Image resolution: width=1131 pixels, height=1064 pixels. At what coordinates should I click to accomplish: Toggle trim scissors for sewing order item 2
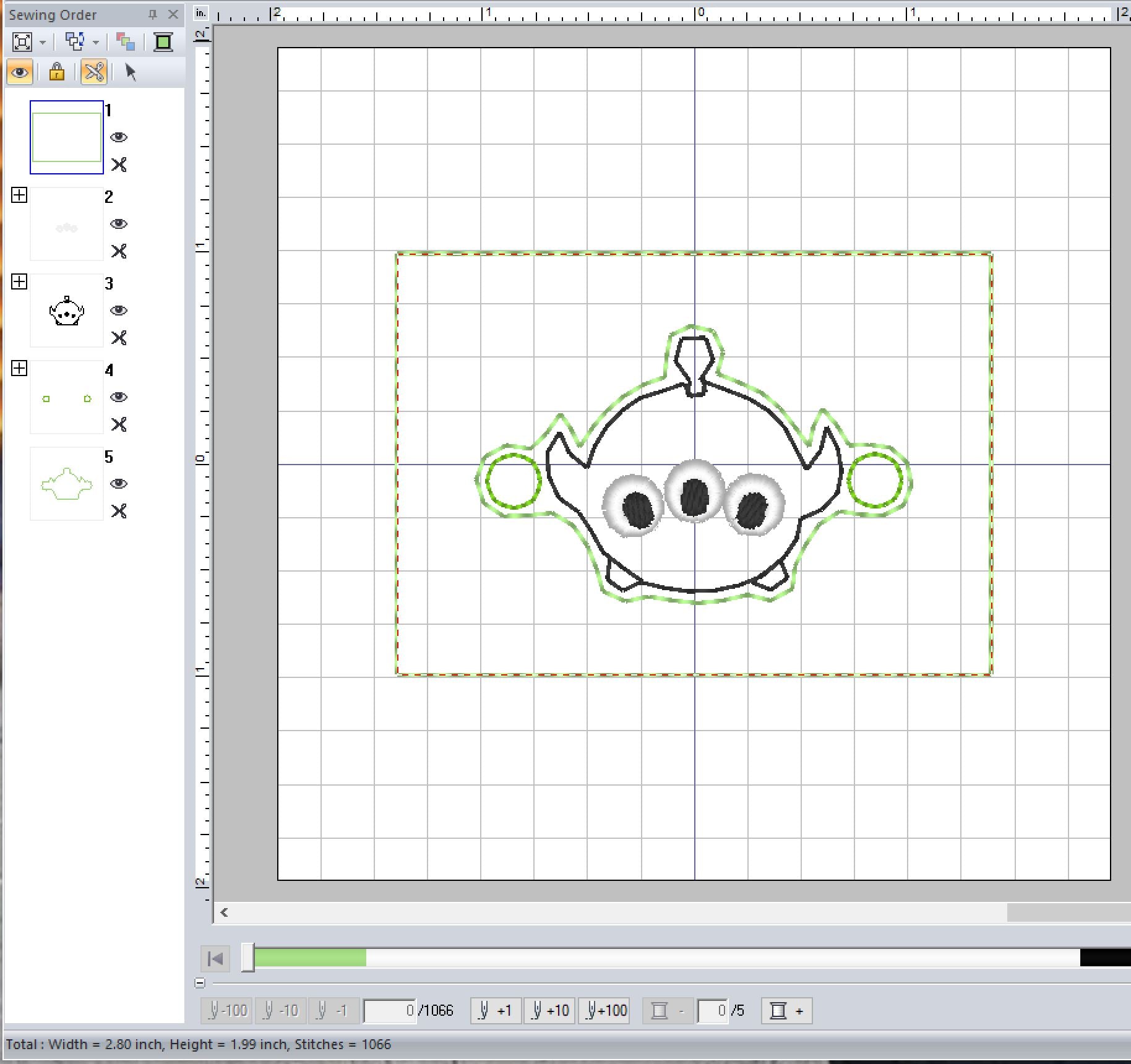(119, 251)
